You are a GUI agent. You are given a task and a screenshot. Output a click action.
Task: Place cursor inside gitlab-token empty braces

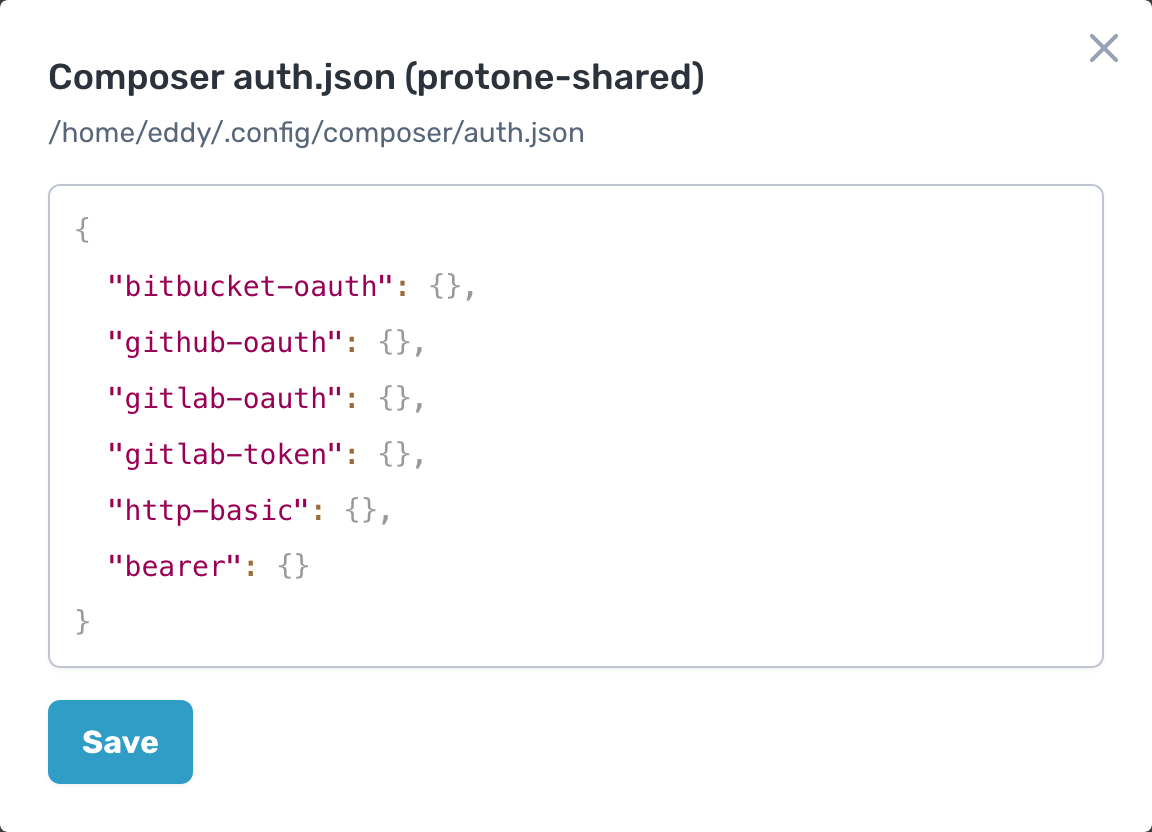(395, 455)
